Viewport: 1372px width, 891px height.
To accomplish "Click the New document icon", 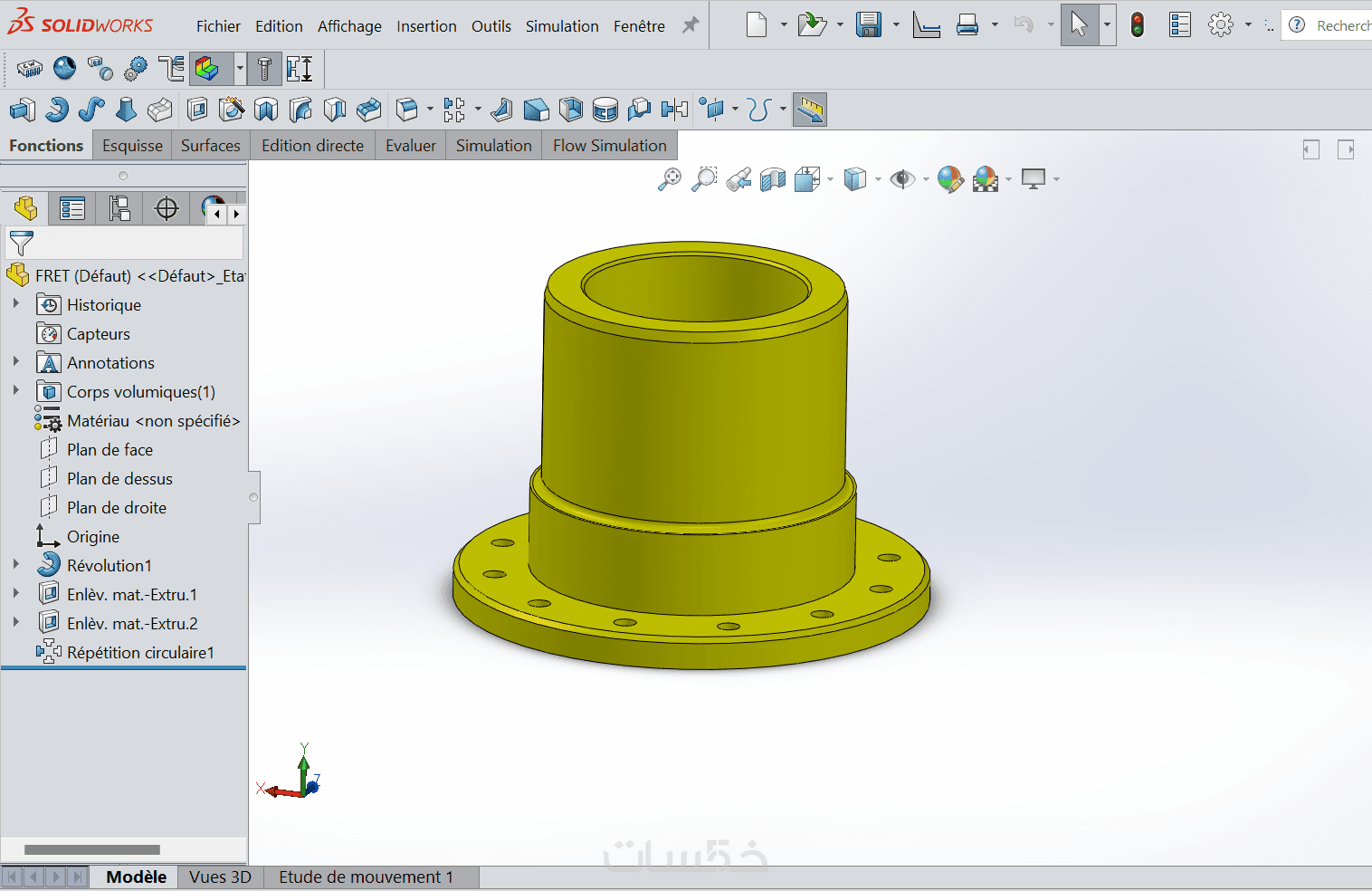I will click(757, 24).
